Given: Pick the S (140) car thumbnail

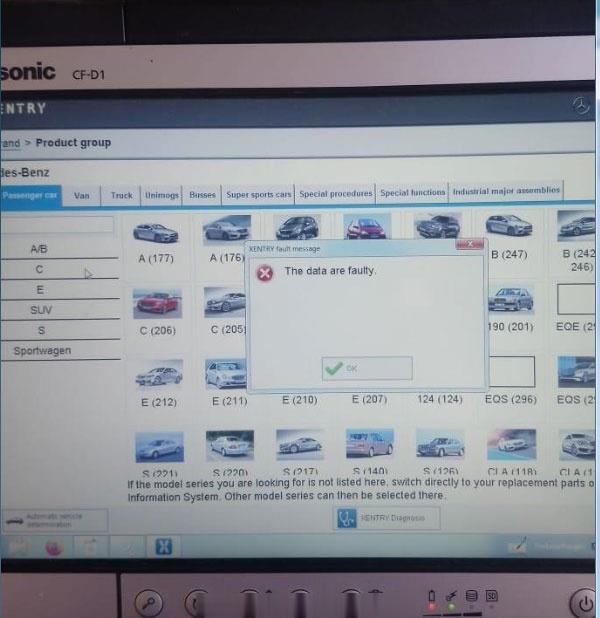Looking at the screenshot, I should (x=370, y=443).
